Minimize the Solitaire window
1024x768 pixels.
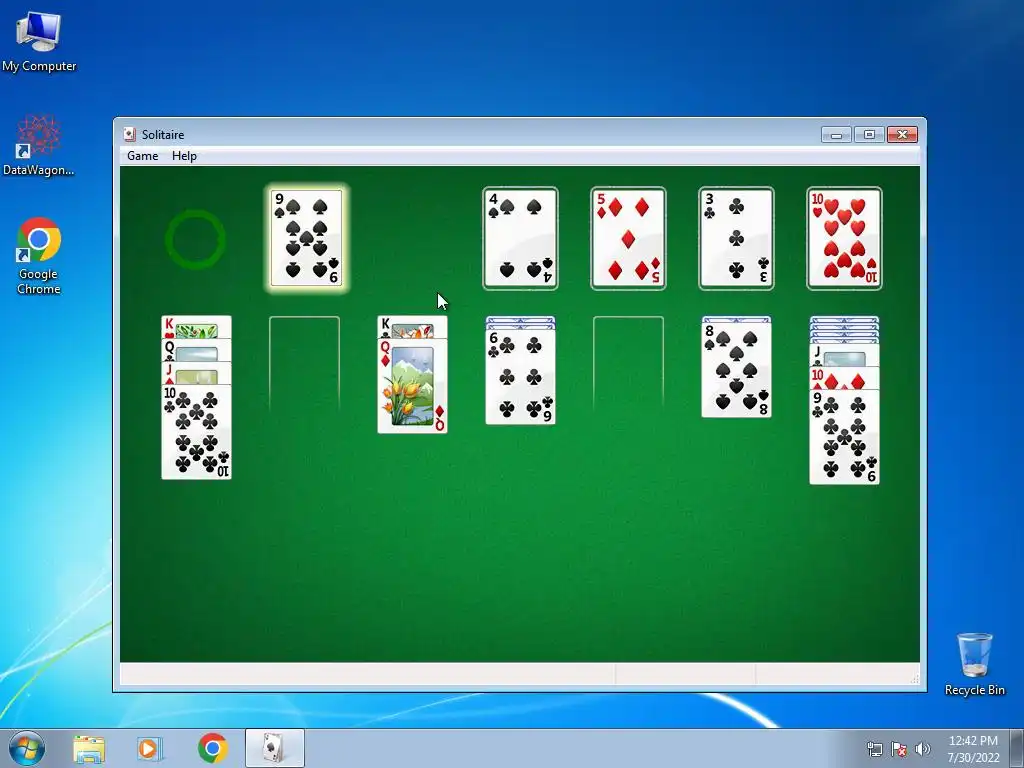(836, 135)
